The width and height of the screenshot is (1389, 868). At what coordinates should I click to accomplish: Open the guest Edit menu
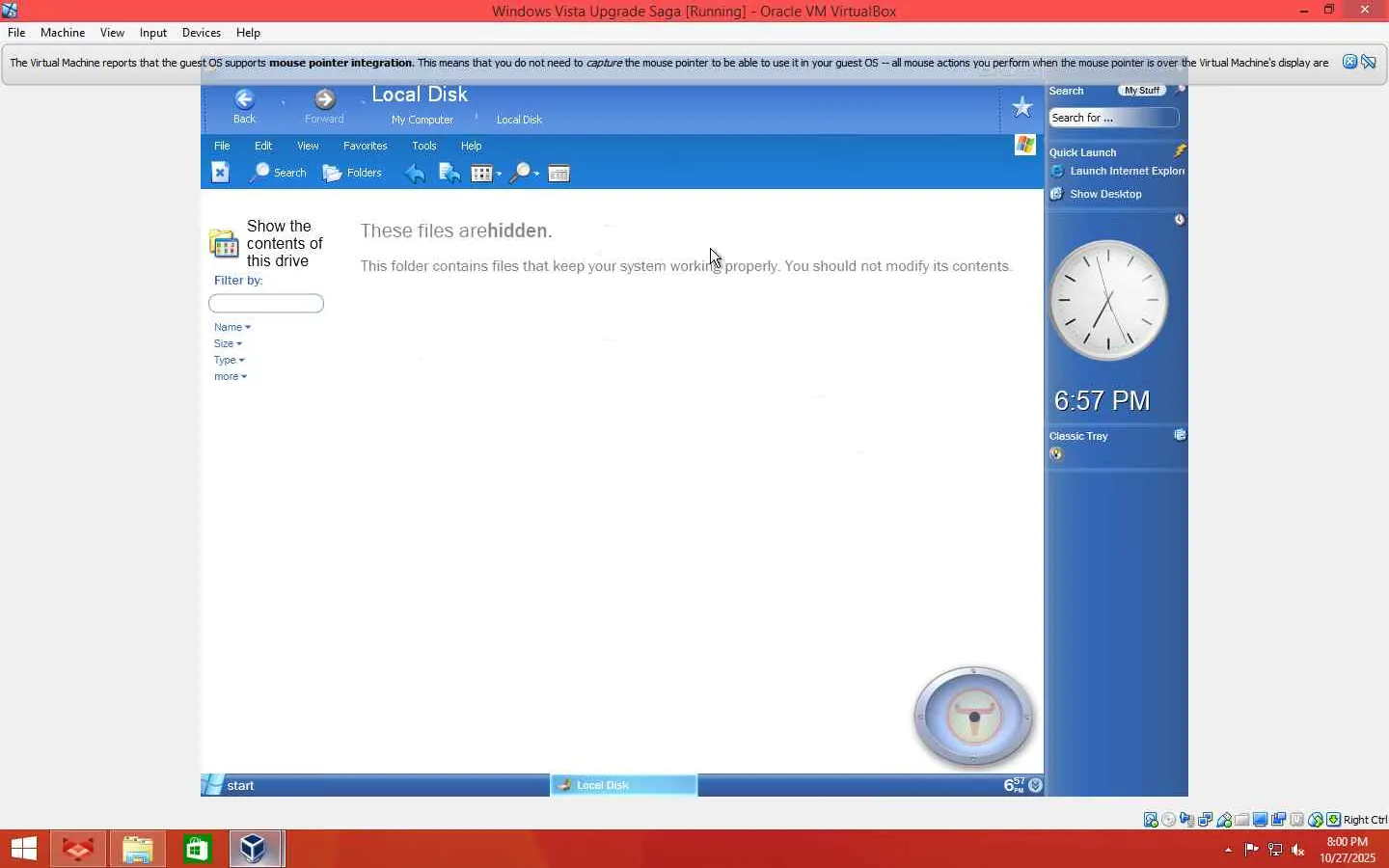(x=263, y=146)
